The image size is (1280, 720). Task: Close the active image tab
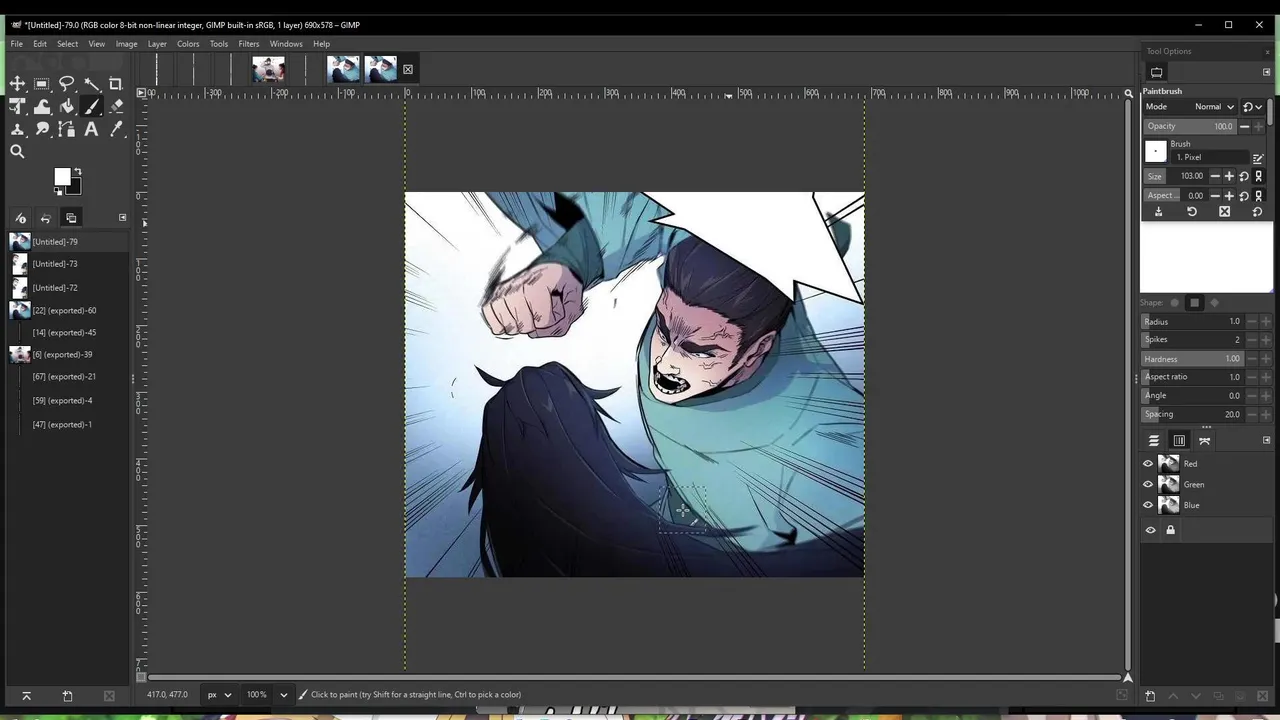(x=408, y=69)
